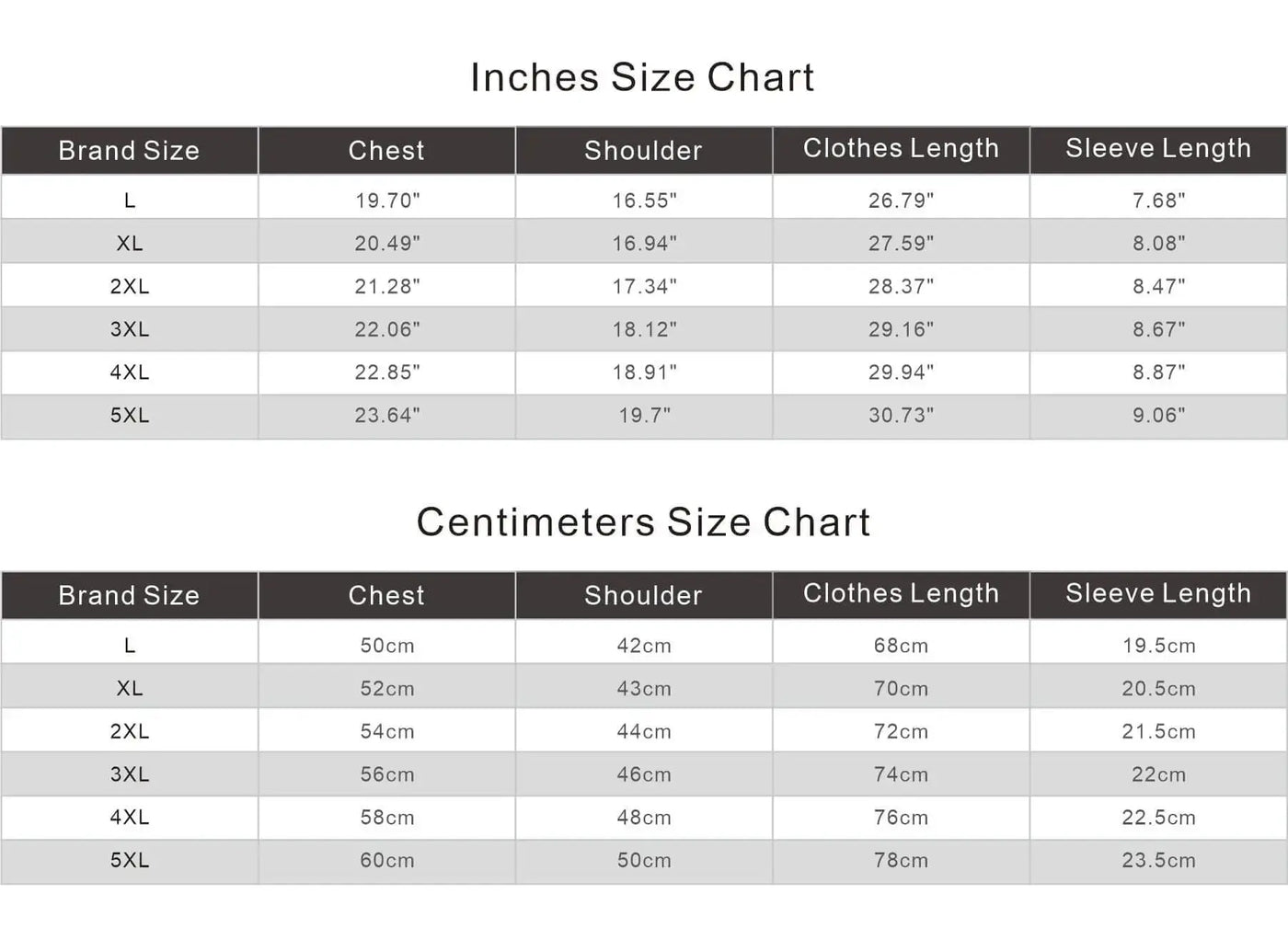
Task: Click the Centimeters Size Chart title
Action: tap(643, 522)
